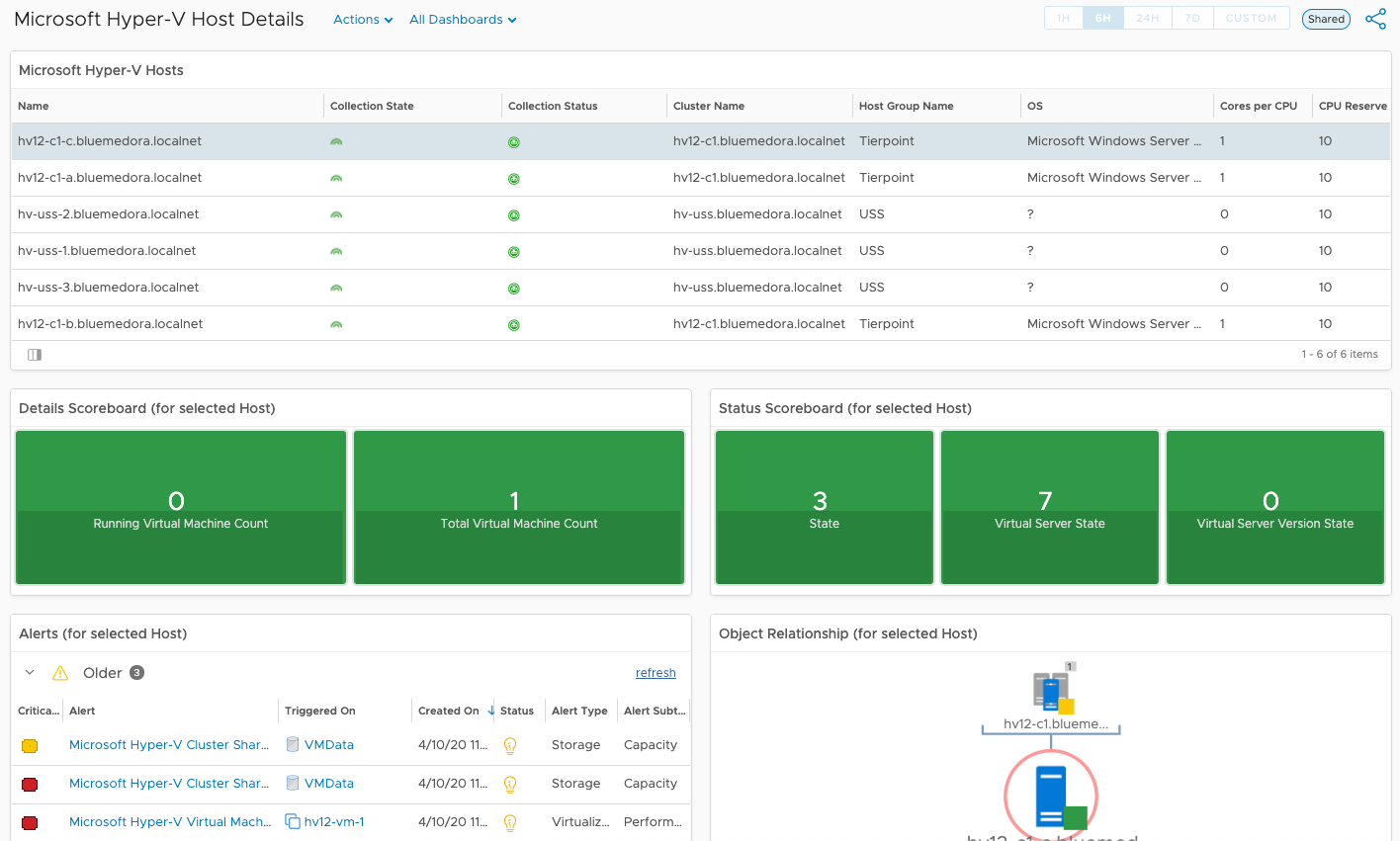Select the 24H time range
The width and height of the screenshot is (1400, 841).
(1147, 18)
